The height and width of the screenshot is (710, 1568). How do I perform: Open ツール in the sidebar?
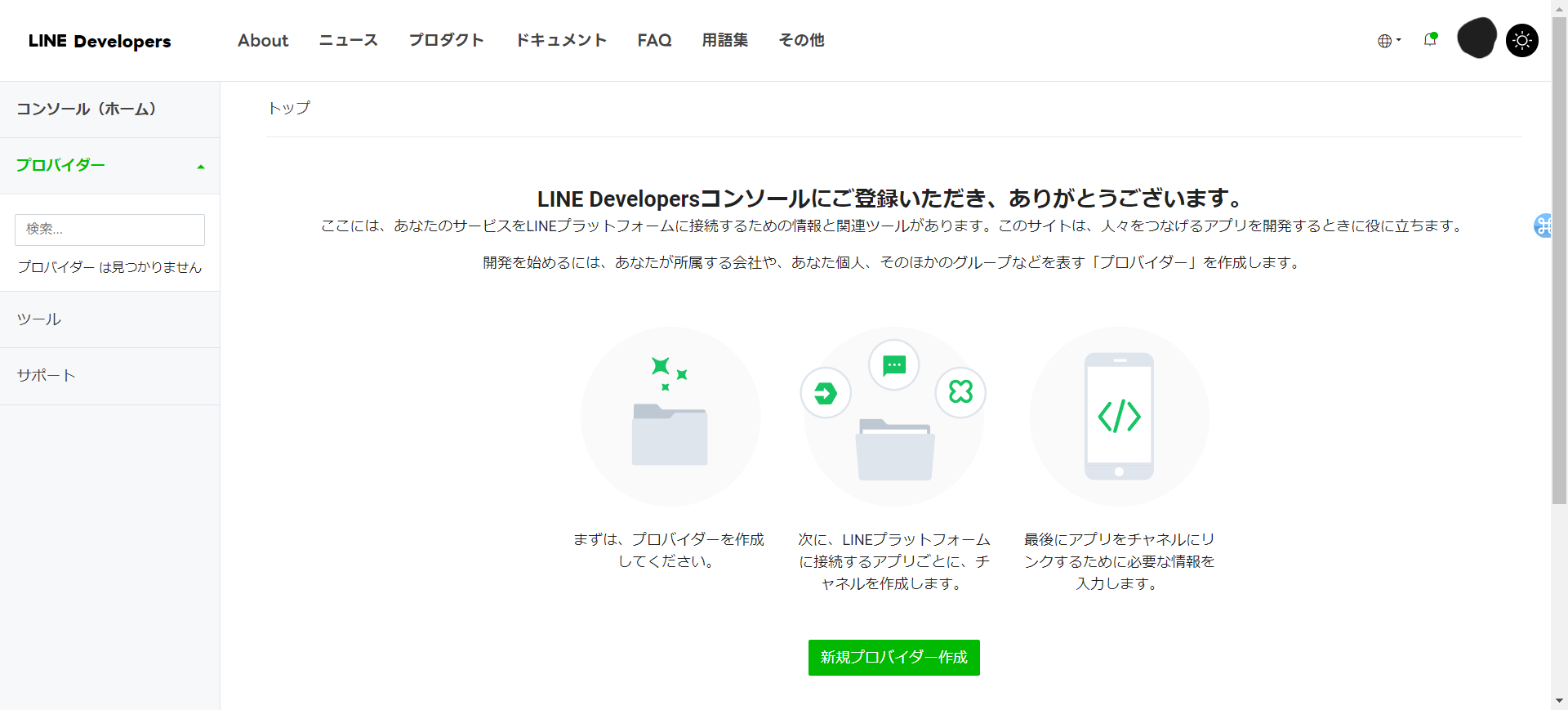tap(109, 319)
